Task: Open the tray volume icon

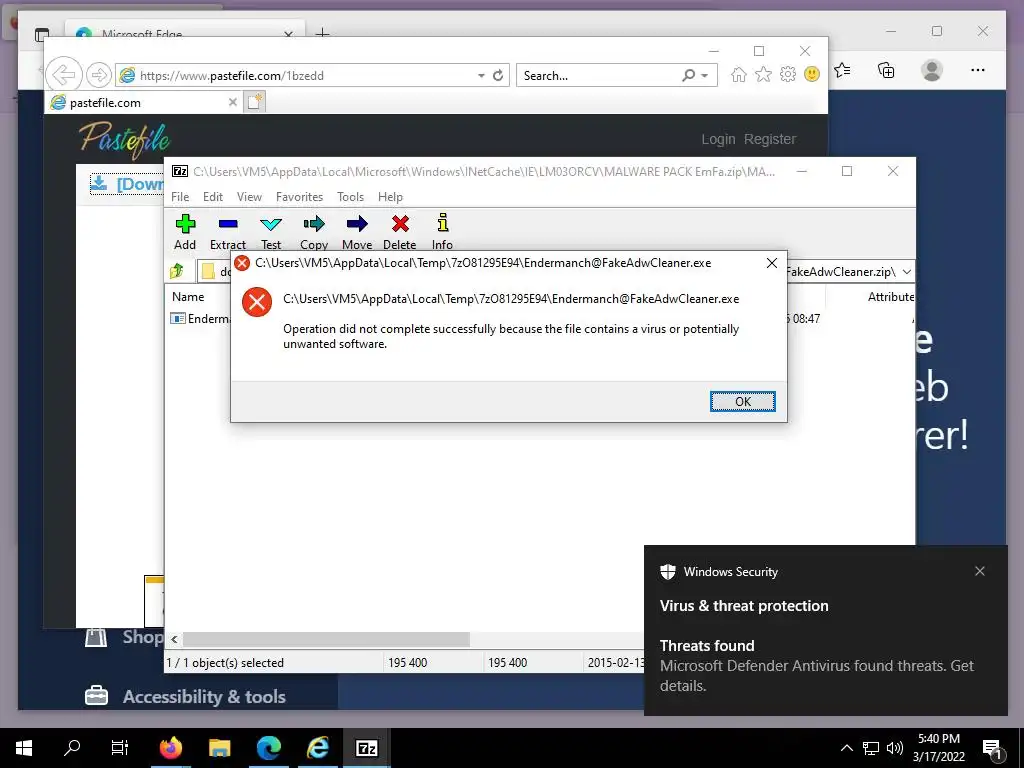Action: (895, 748)
